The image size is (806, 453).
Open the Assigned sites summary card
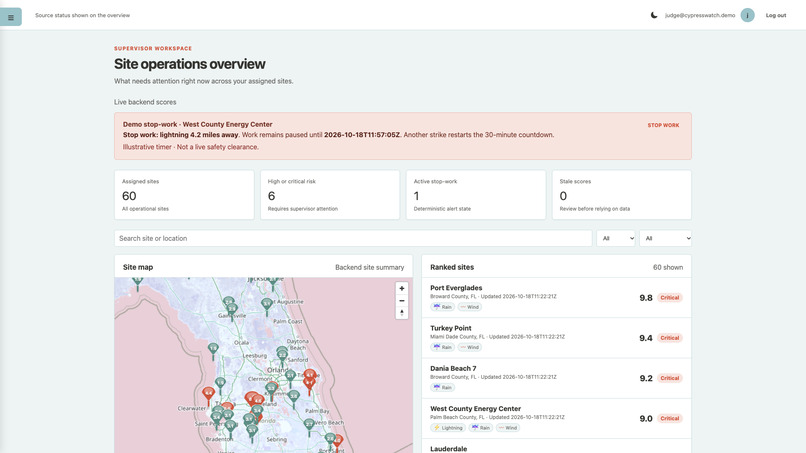tap(184, 195)
